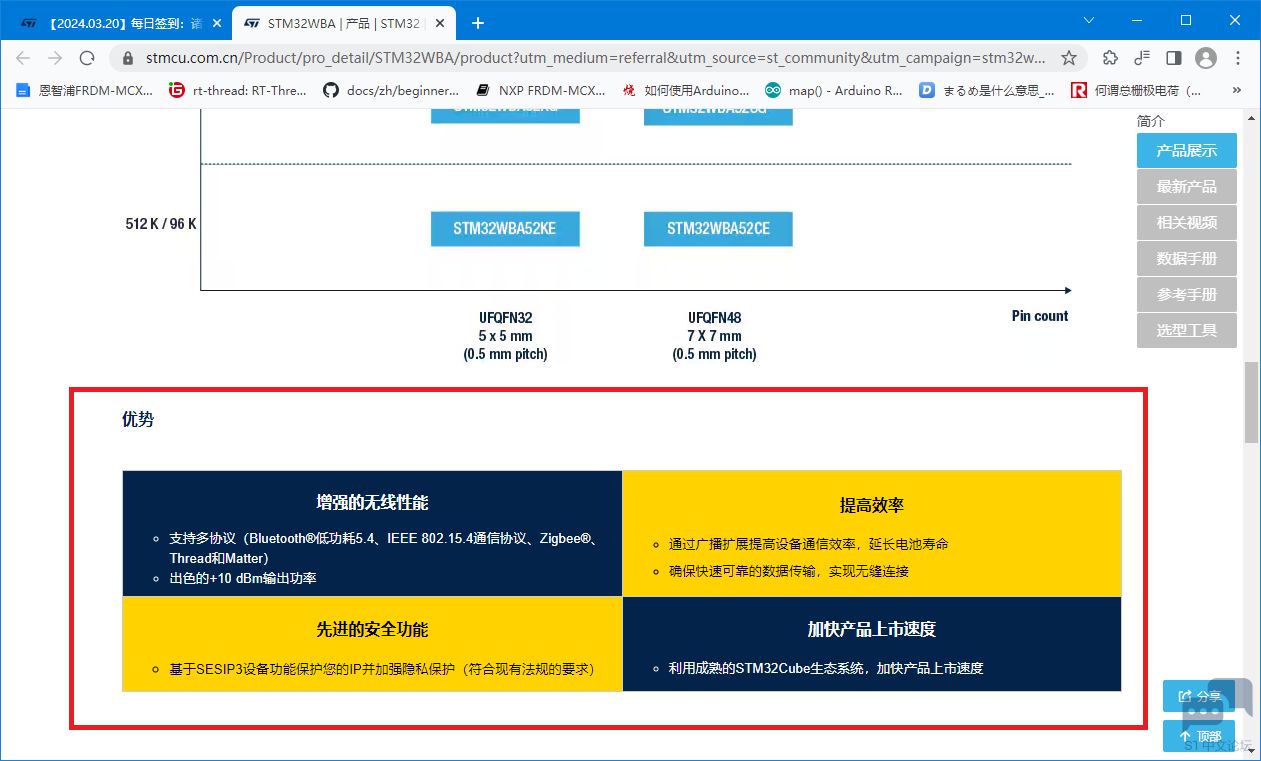Click the 确保快速可靠的数据传输 bullet

click(x=789, y=572)
